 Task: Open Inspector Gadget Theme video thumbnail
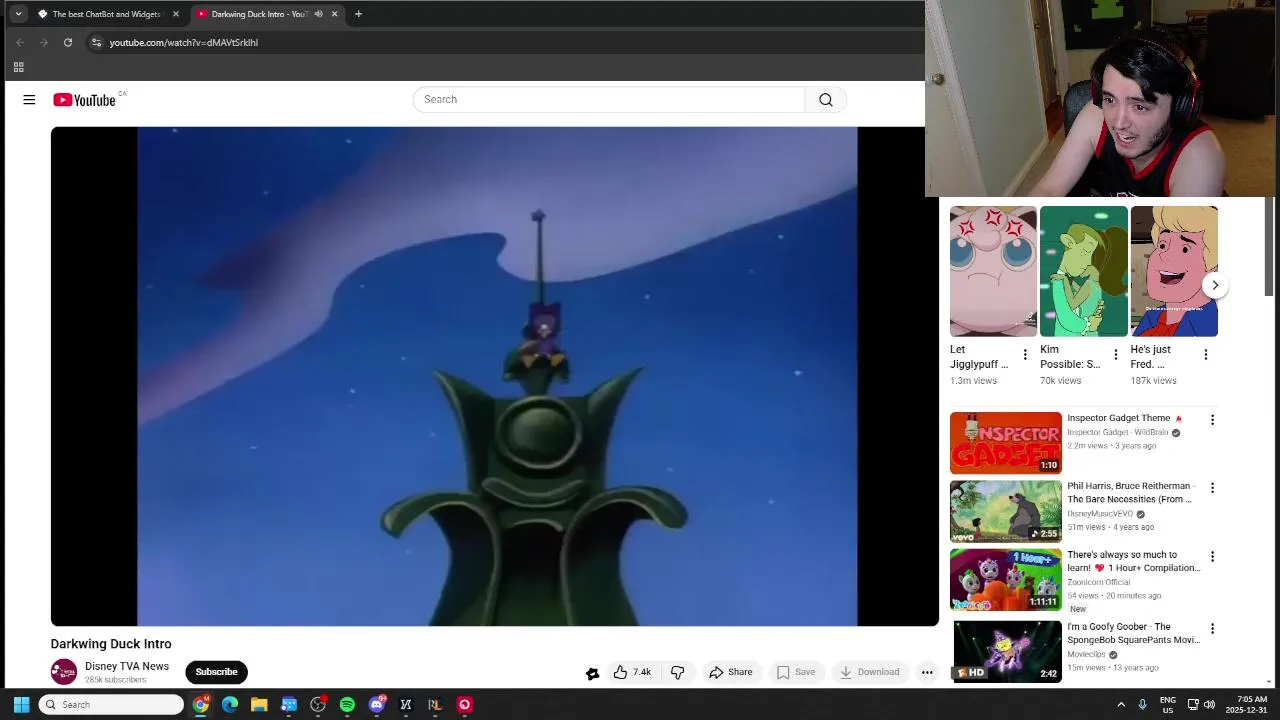click(x=1006, y=443)
